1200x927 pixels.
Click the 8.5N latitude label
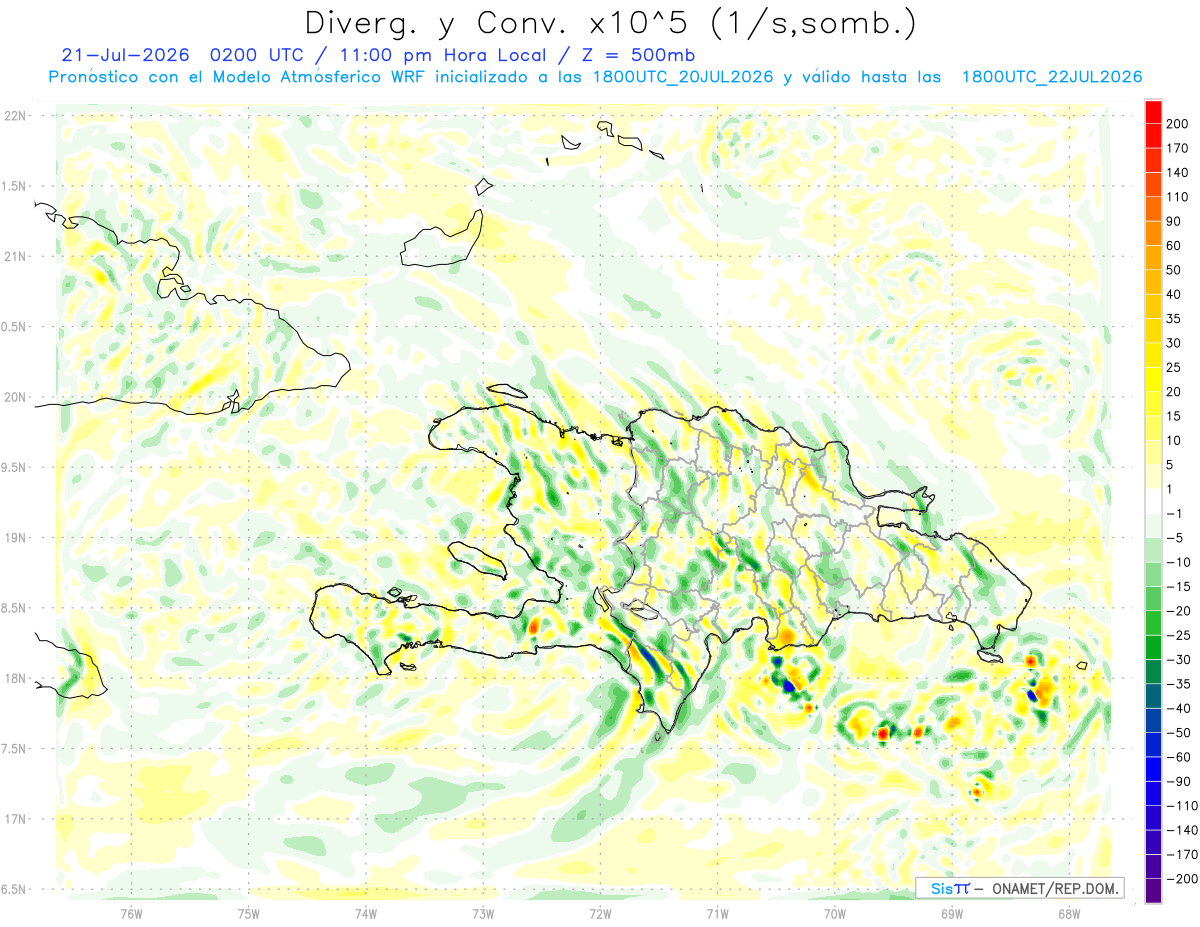tap(14, 608)
